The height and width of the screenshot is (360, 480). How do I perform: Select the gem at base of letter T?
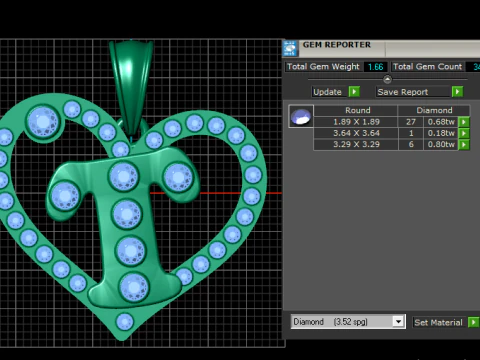[x=134, y=287]
